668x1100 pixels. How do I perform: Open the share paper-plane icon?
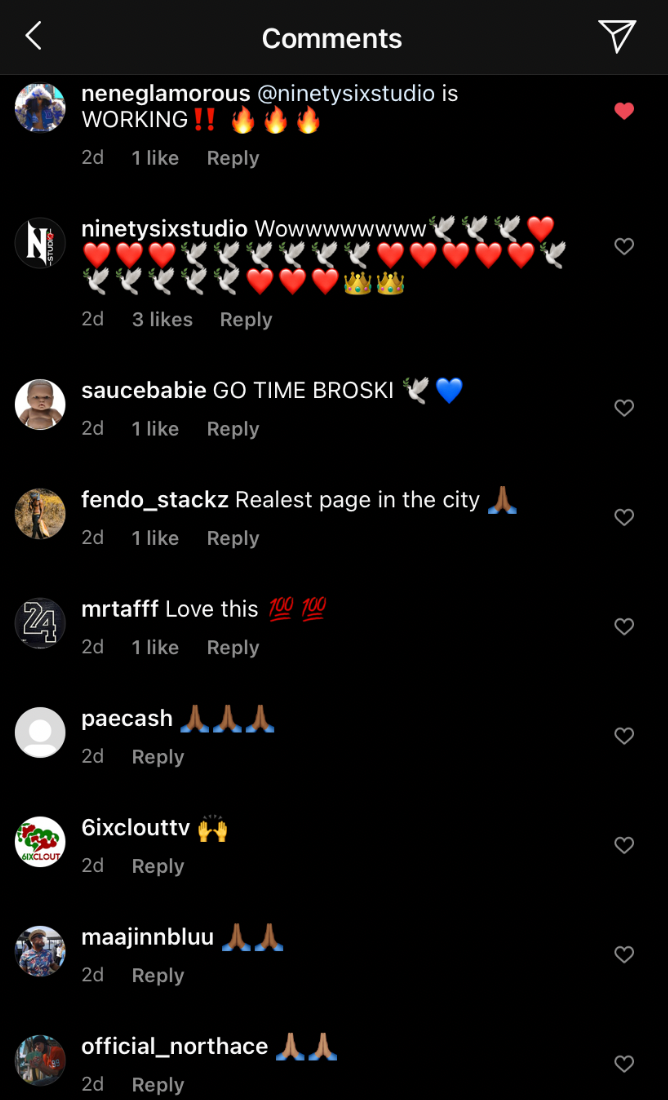pos(617,36)
